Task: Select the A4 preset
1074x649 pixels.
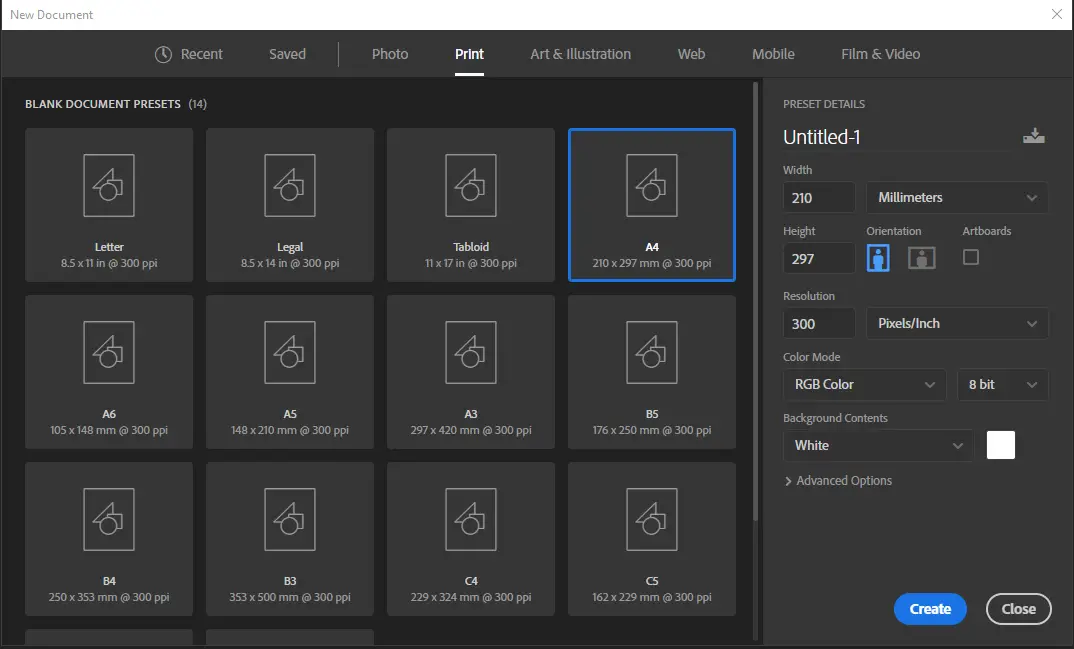Action: (651, 205)
